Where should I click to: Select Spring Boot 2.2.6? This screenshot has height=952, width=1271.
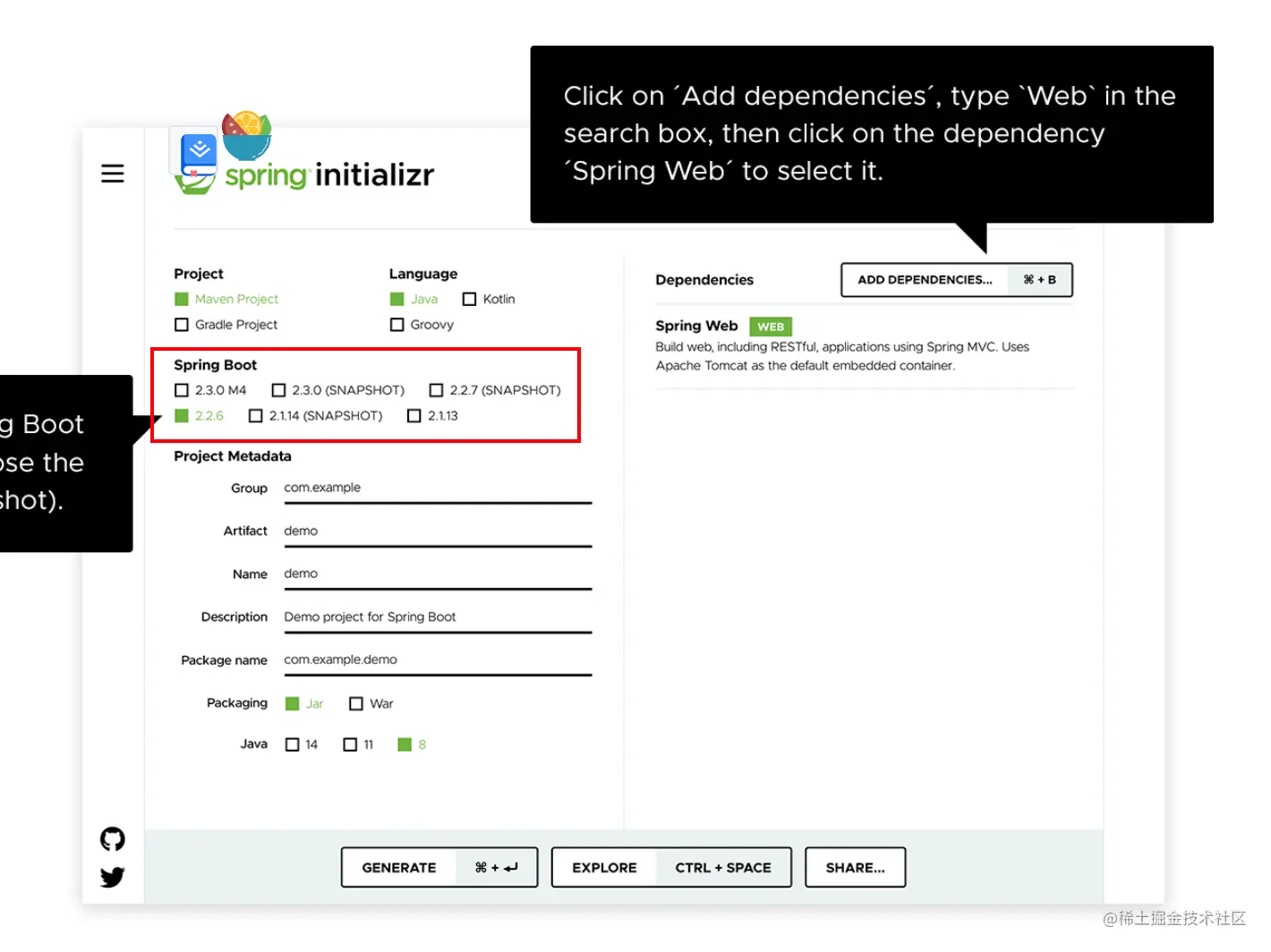pyautogui.click(x=199, y=416)
